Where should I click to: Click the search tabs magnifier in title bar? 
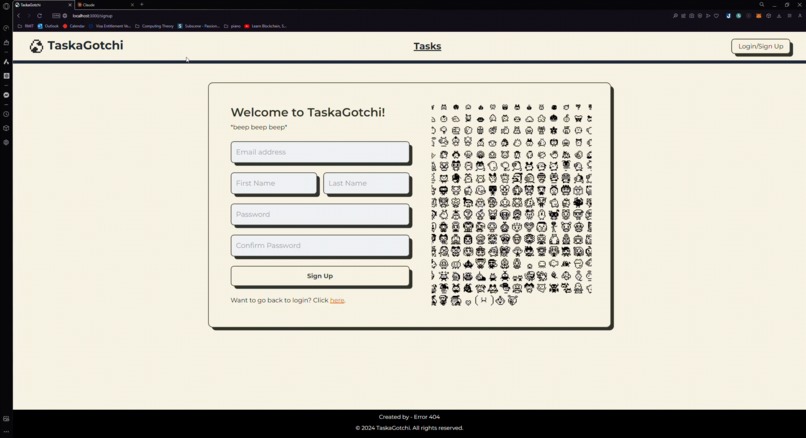tap(761, 5)
